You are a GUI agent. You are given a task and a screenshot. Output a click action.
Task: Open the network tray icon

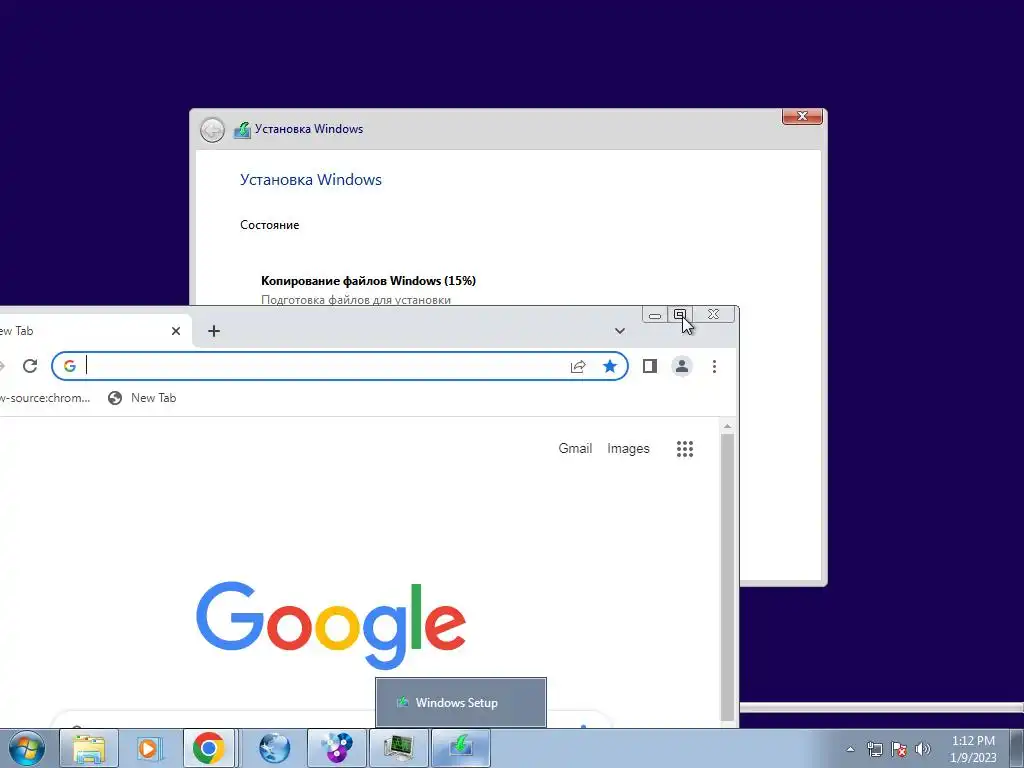click(874, 749)
